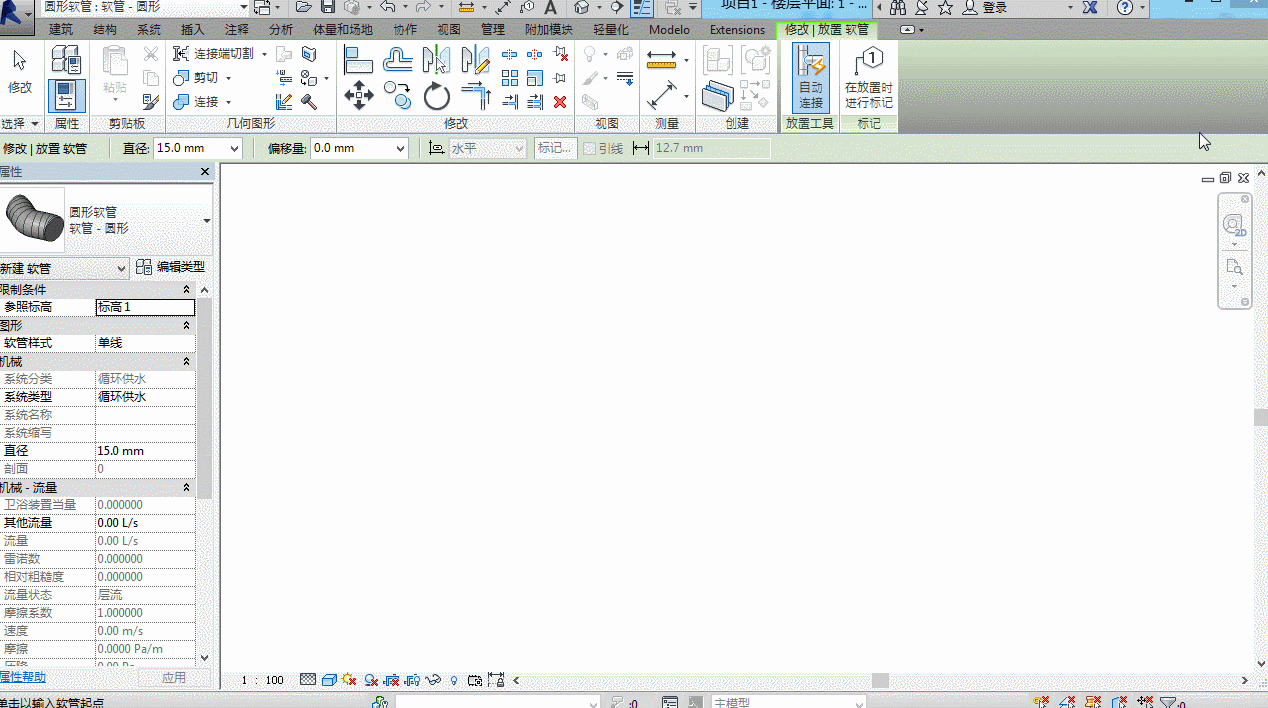This screenshot has width=1268, height=708.
Task: Click the horizontal scrollbar thumb below canvas
Action: 880,680
